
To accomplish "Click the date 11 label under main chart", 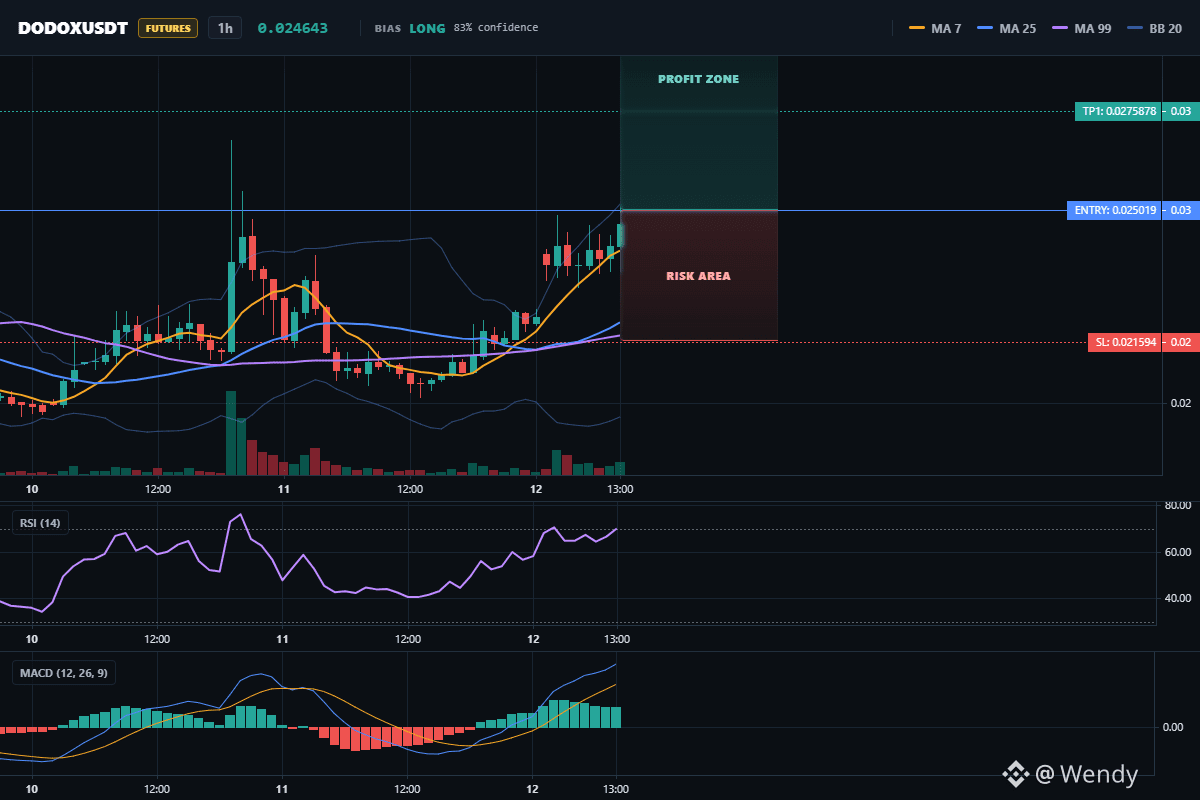I will [284, 489].
